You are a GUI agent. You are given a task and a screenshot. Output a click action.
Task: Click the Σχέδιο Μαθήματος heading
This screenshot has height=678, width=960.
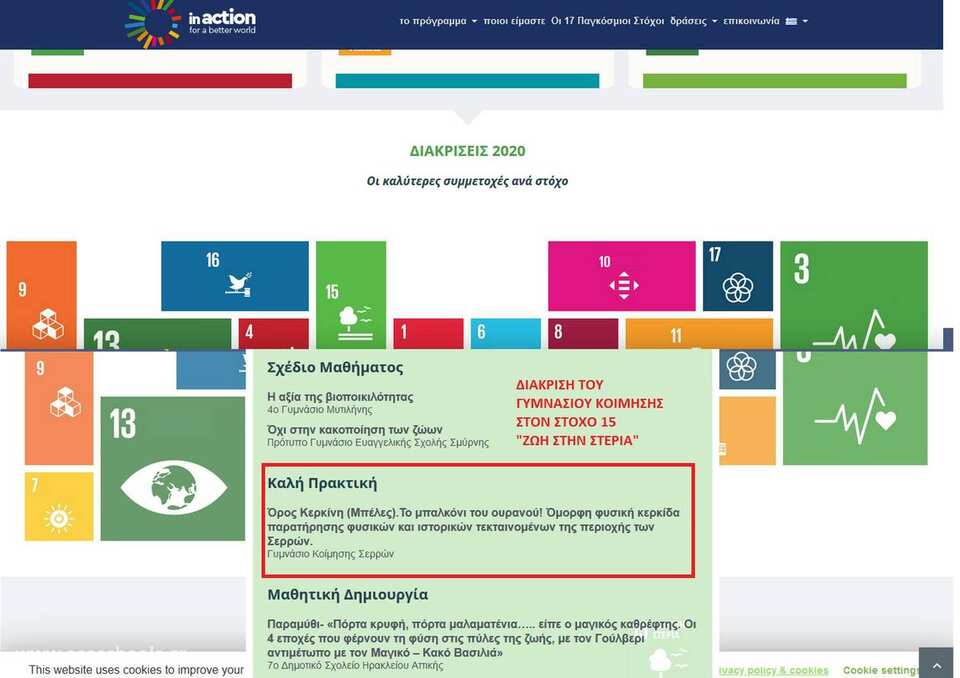click(336, 367)
